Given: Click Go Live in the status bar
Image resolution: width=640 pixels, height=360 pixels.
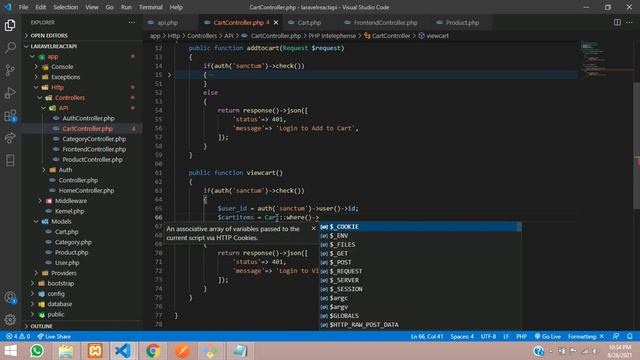Looking at the screenshot, I should click(x=547, y=336).
